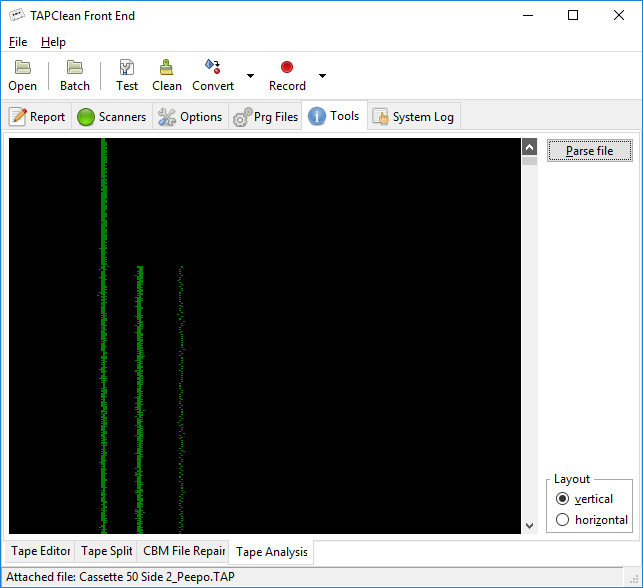The image size is (643, 588).
Task: Start recording with Record button
Action: click(x=287, y=76)
